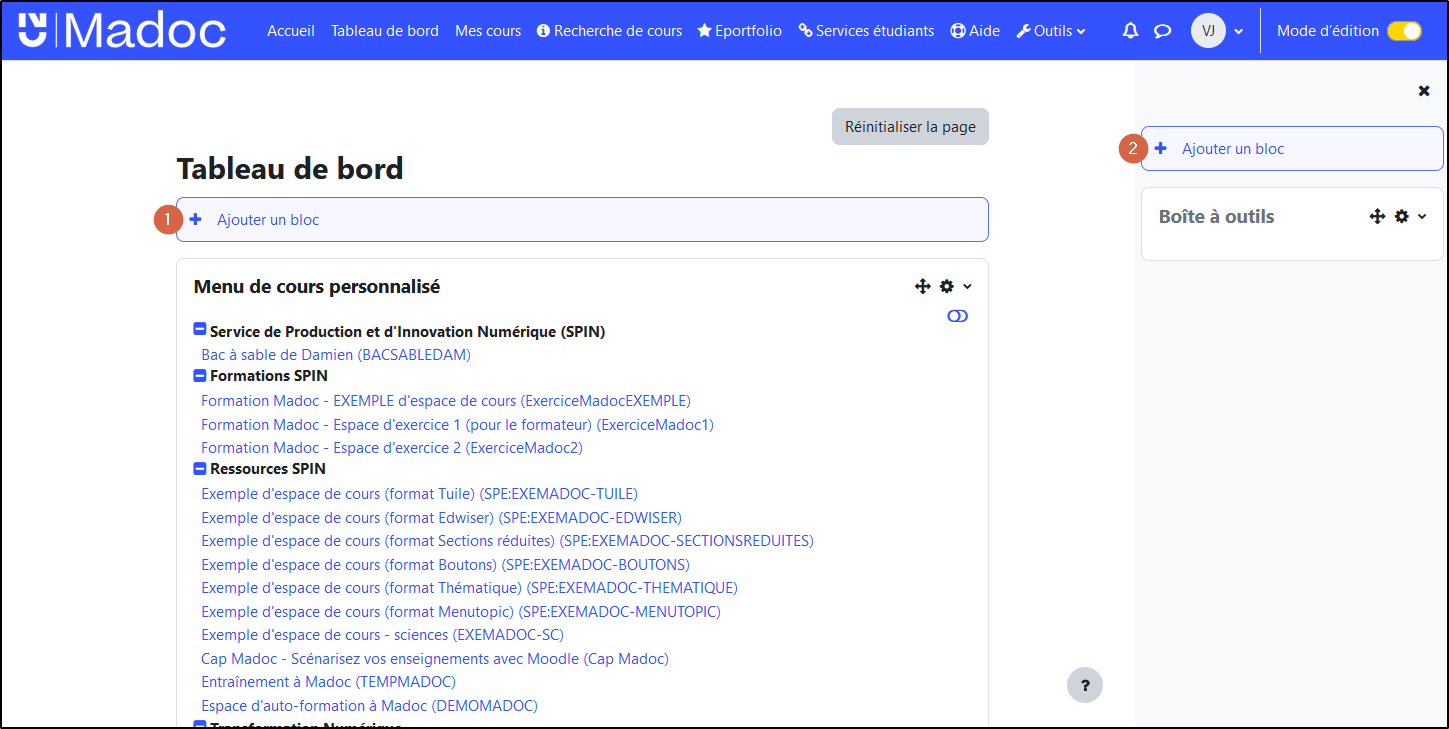Collapse Service de Production et d'Innovation Numérique
Image resolution: width=1449 pixels, height=729 pixels.
200,330
